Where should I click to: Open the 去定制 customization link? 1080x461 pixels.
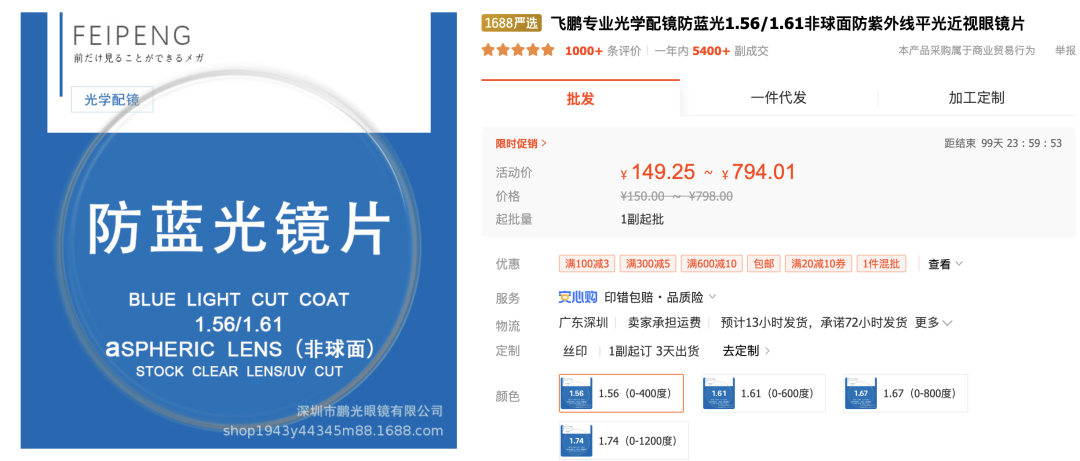(746, 351)
